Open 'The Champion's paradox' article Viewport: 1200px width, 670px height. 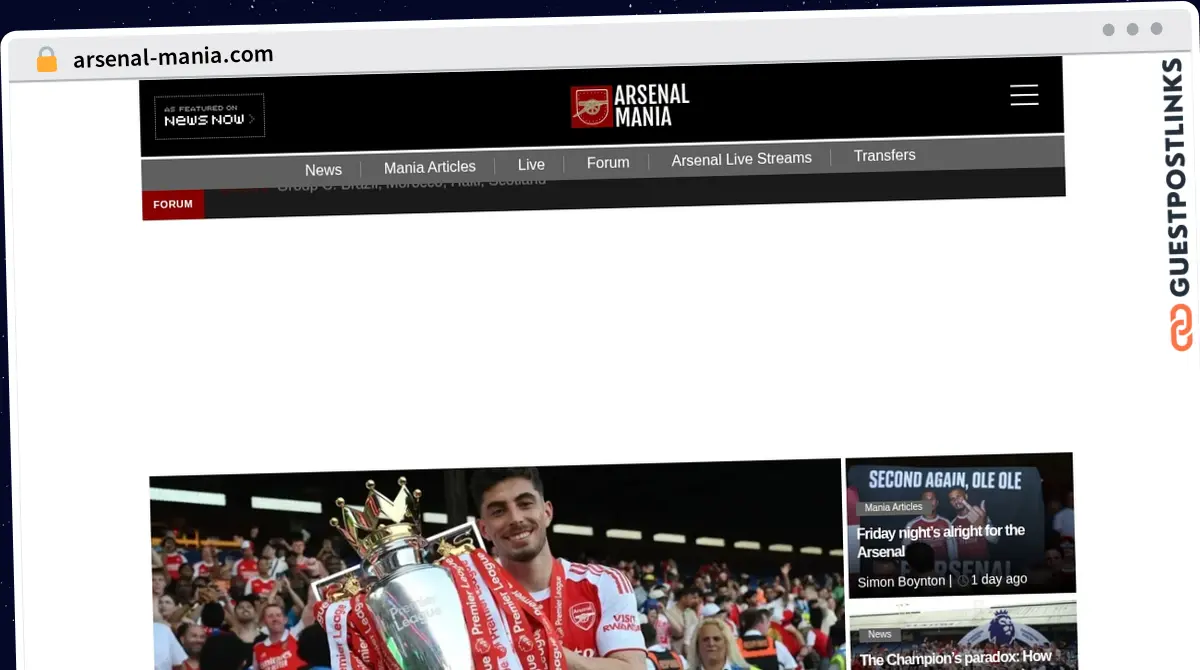pos(956,658)
